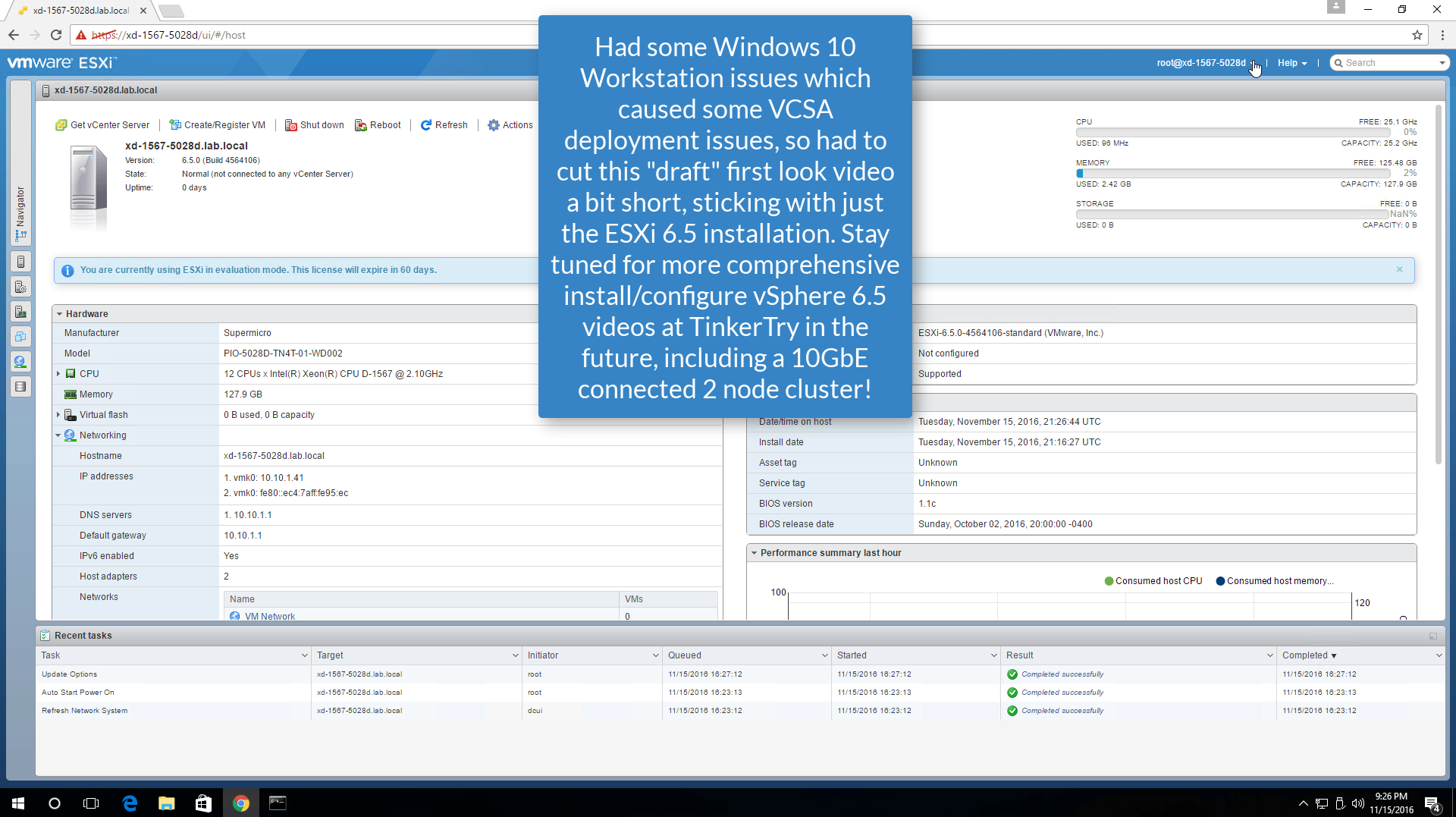Open the Chrome three-dot menu
This screenshot has width=1456, height=817.
tap(1442, 35)
